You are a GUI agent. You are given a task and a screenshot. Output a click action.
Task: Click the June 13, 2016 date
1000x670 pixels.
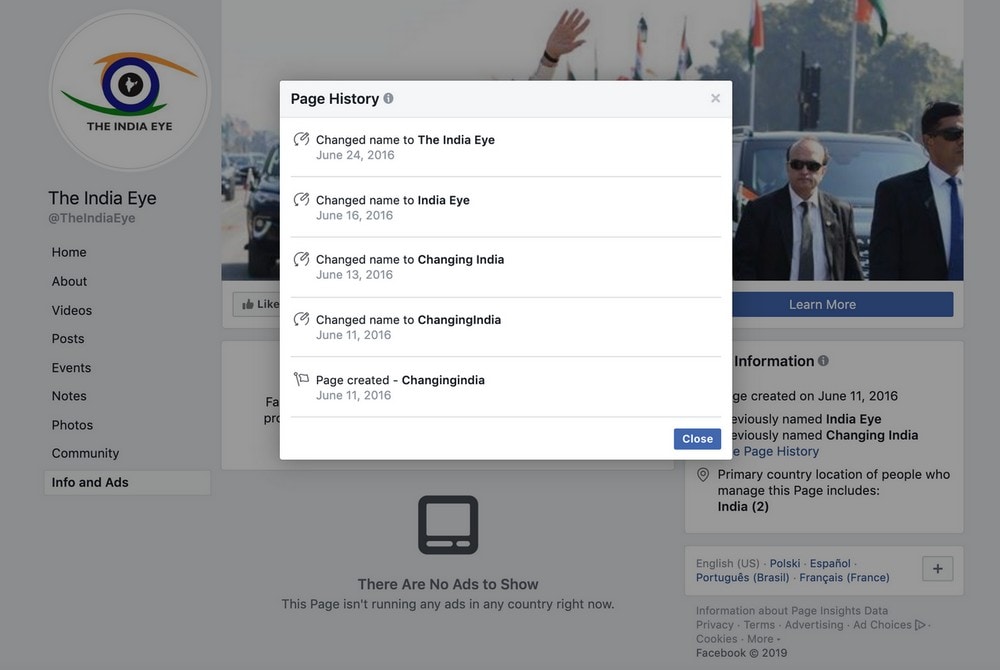[x=355, y=275]
